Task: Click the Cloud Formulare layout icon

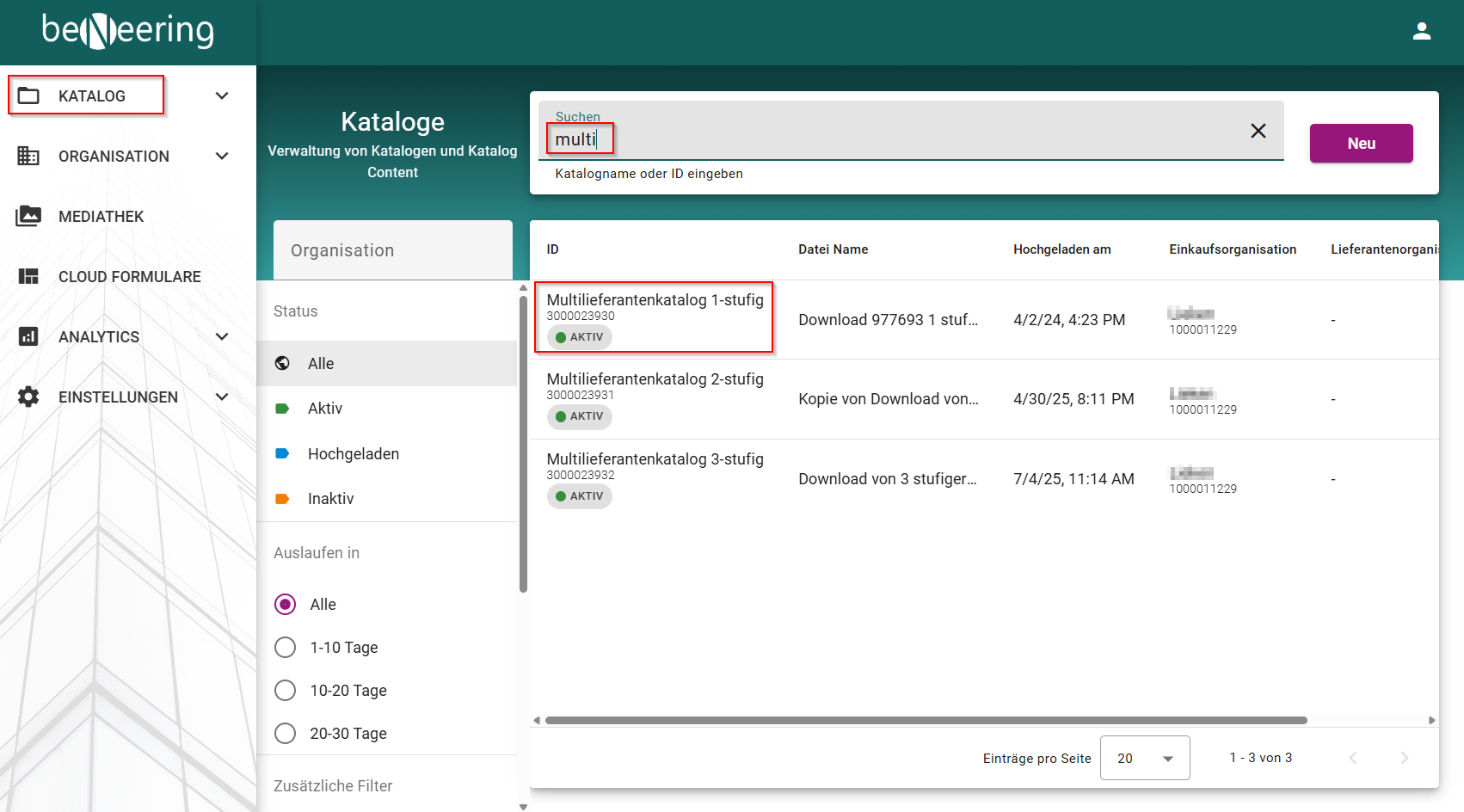Action: [x=28, y=276]
